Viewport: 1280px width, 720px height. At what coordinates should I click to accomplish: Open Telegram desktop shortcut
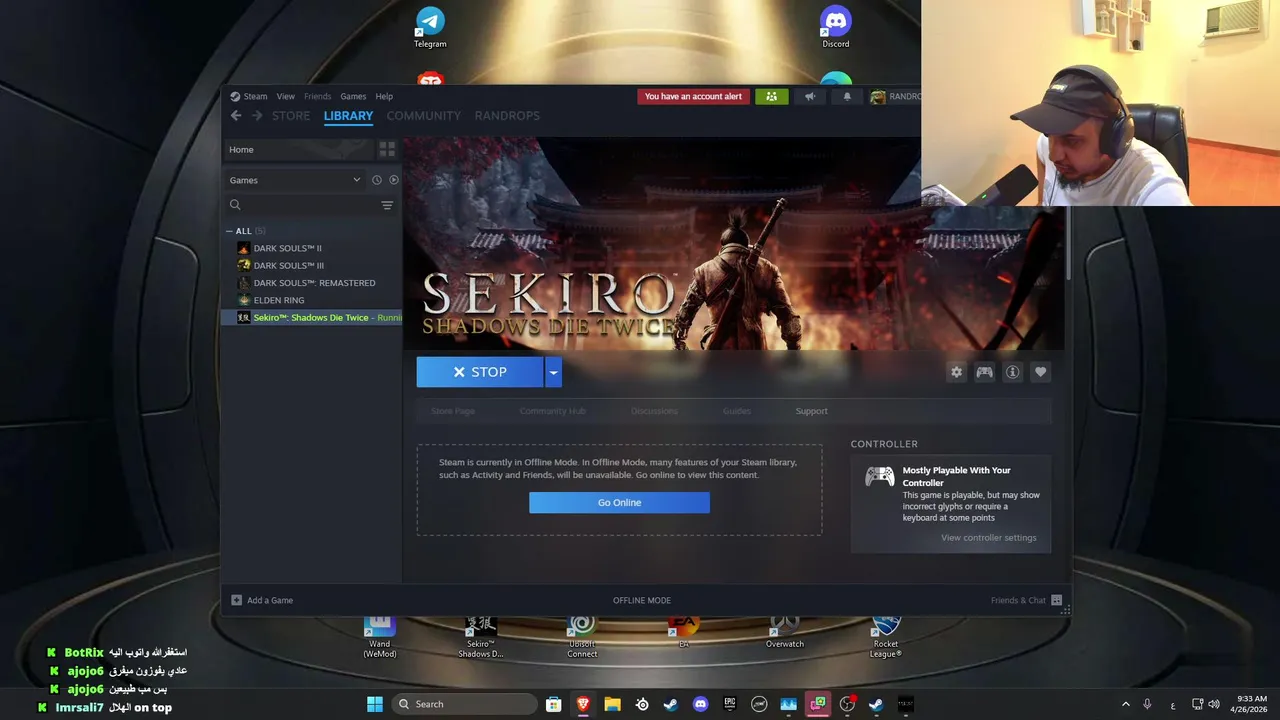(430, 27)
